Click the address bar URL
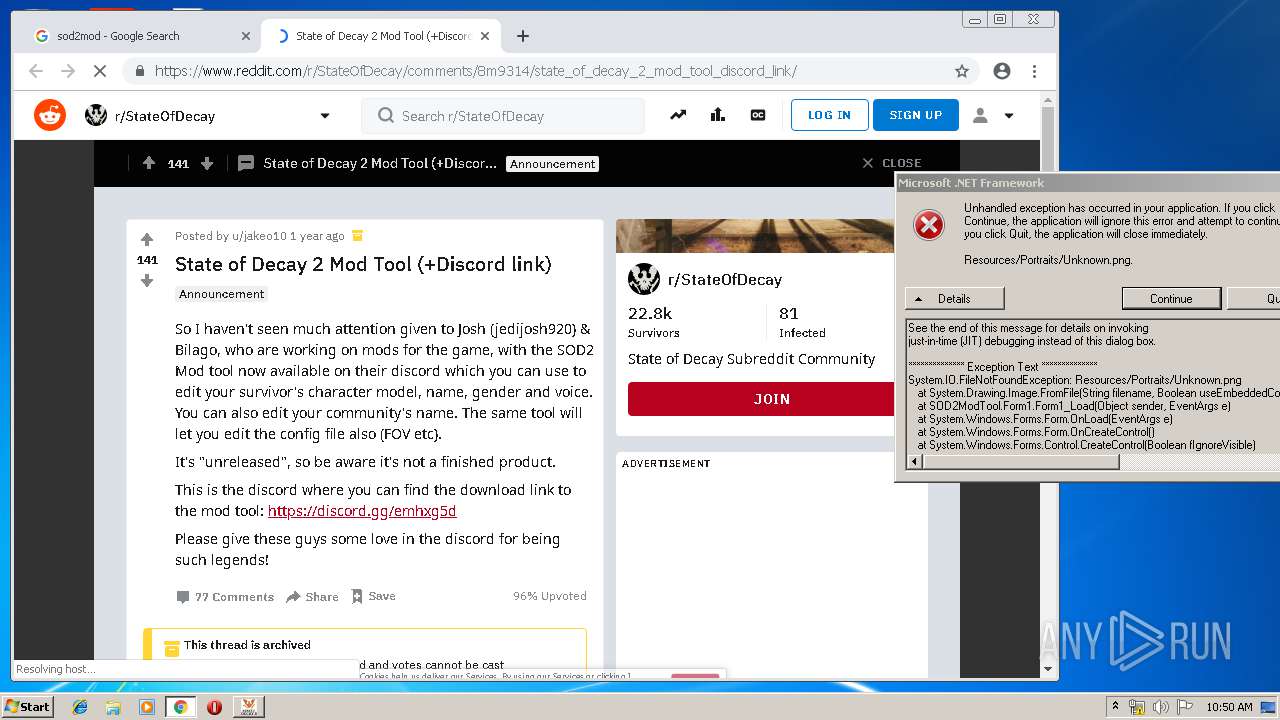 coord(476,71)
